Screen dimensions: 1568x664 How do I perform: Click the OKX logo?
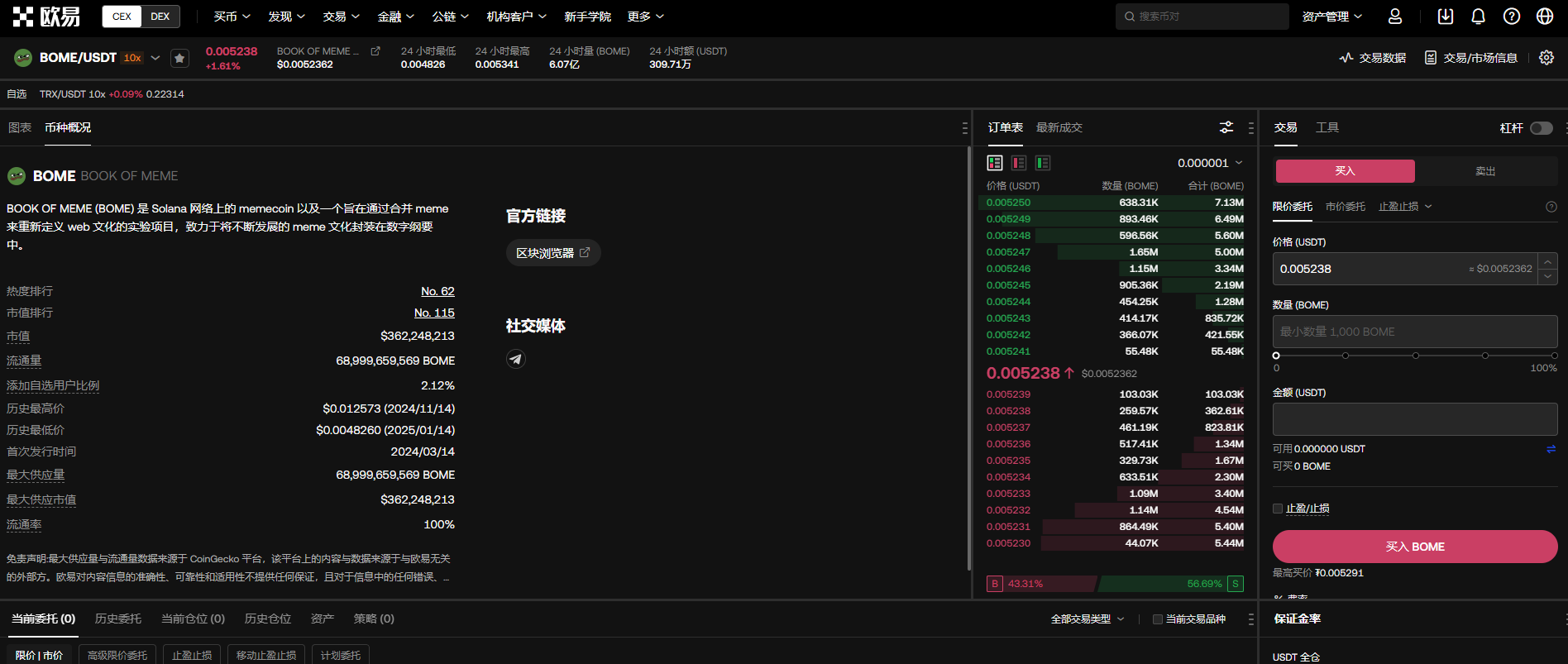[46, 17]
